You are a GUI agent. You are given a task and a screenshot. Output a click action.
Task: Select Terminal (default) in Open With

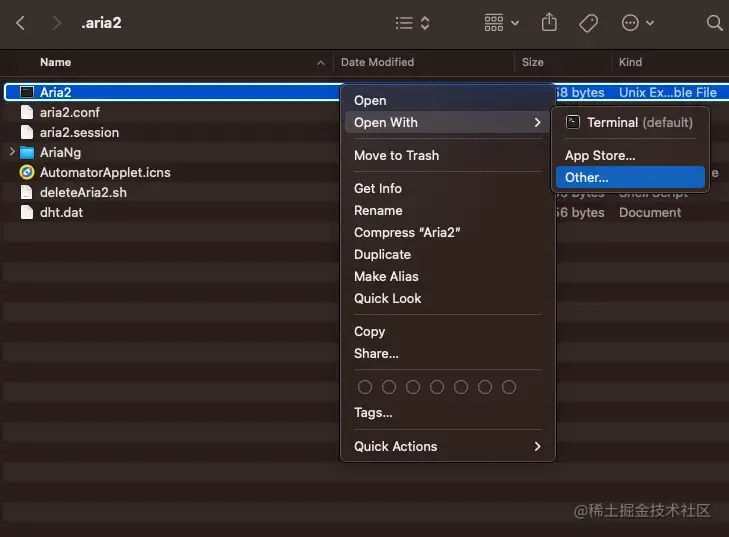630,122
